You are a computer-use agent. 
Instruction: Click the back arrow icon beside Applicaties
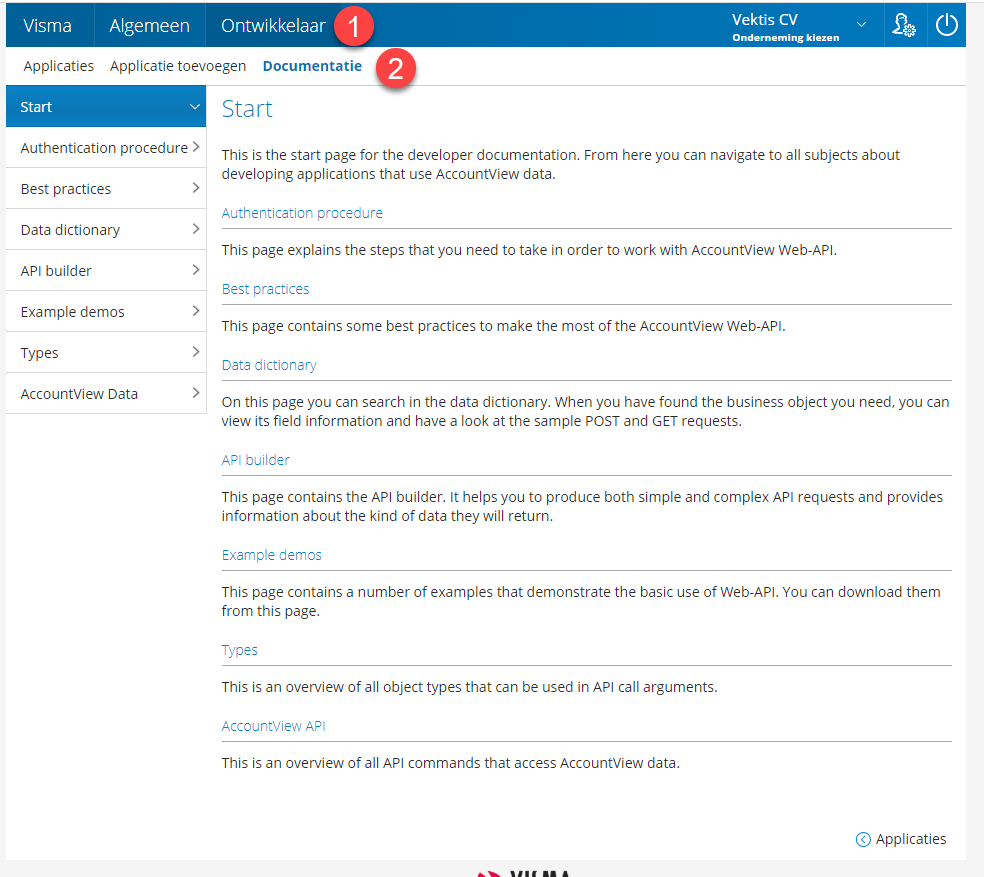pos(863,840)
